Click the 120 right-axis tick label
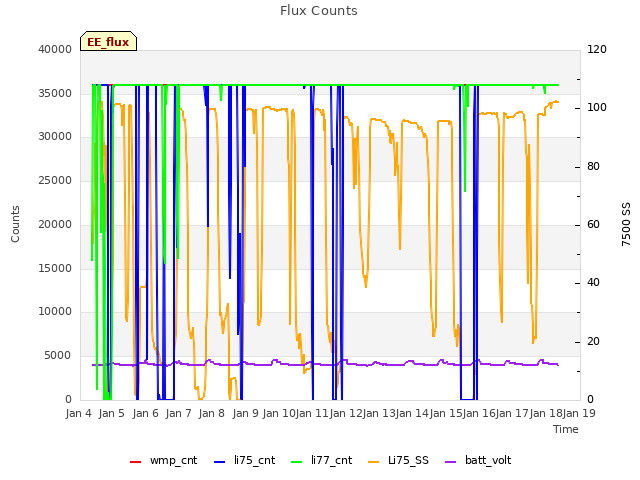 [597, 49]
